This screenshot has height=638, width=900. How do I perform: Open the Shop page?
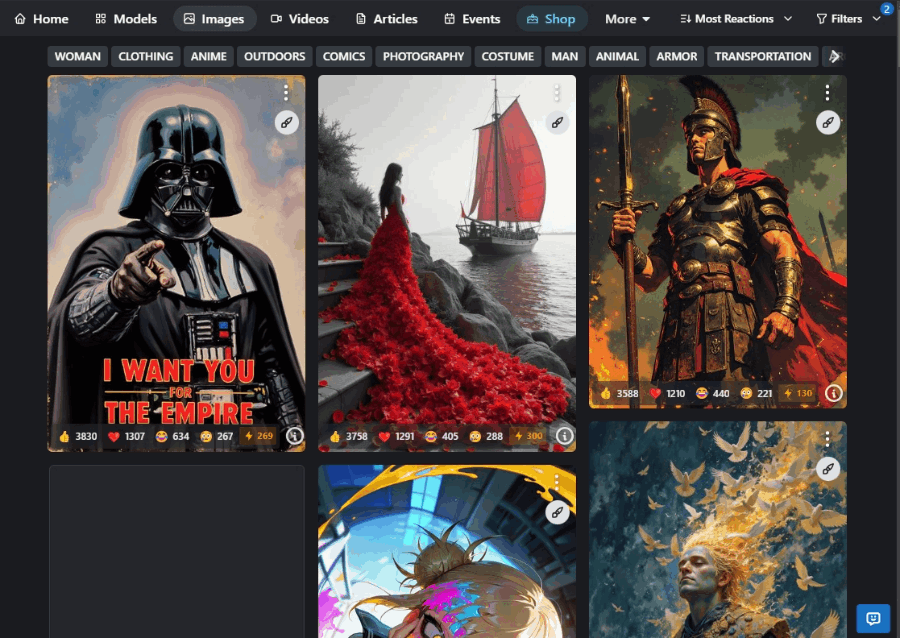[x=551, y=19]
